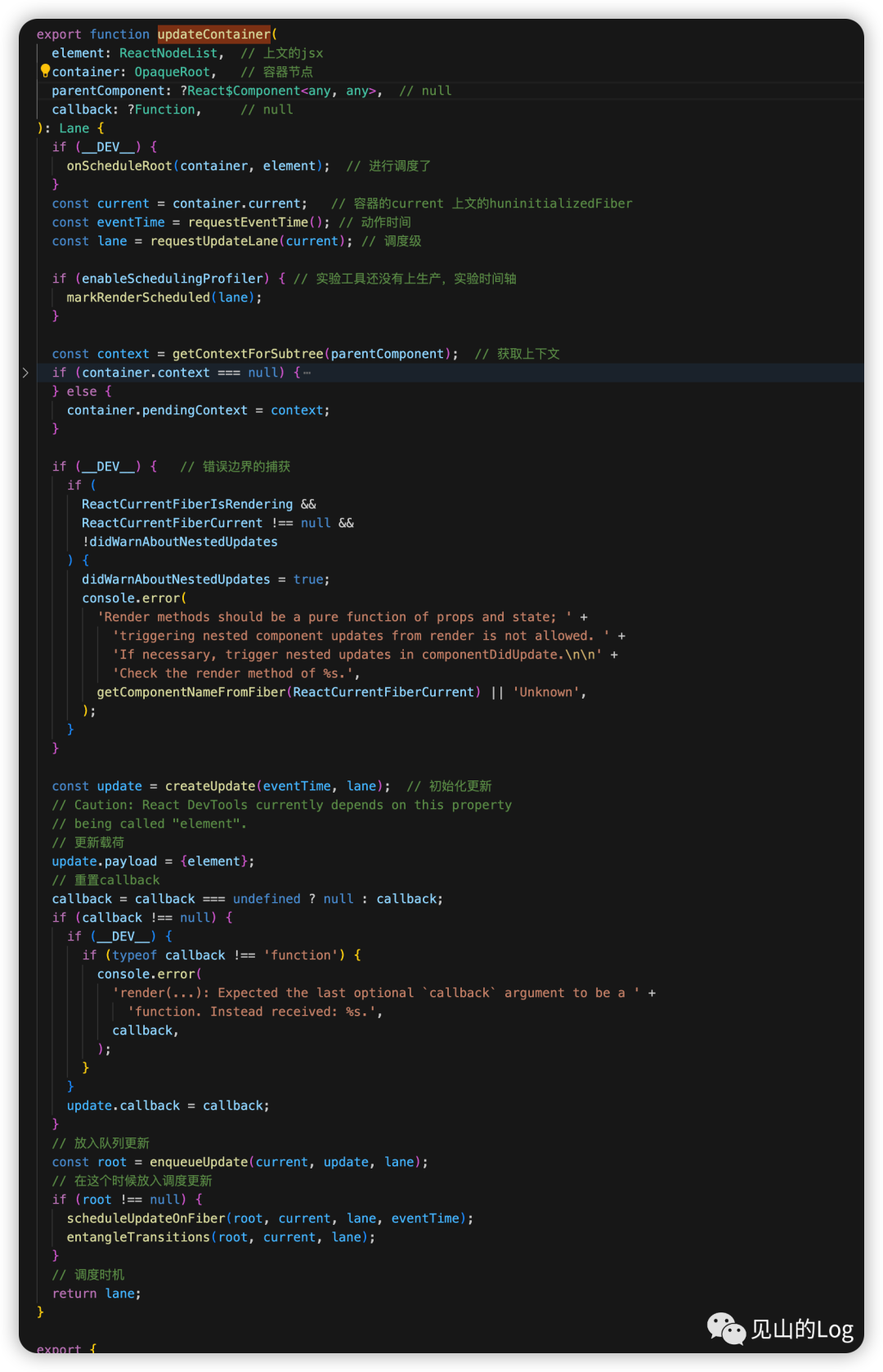
Task: Click the '// 动作时间' comment
Action: coord(374,222)
